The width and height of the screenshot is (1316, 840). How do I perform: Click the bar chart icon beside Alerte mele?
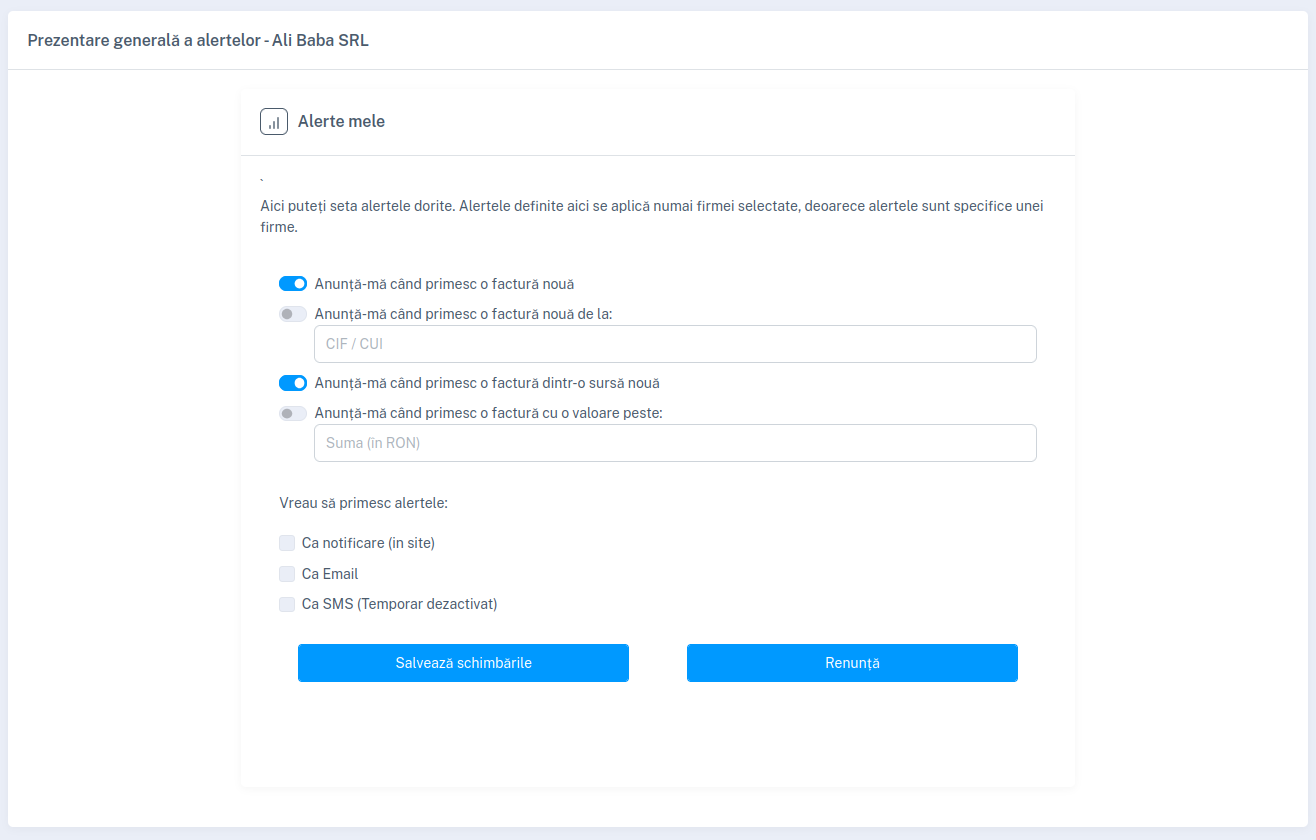[274, 122]
